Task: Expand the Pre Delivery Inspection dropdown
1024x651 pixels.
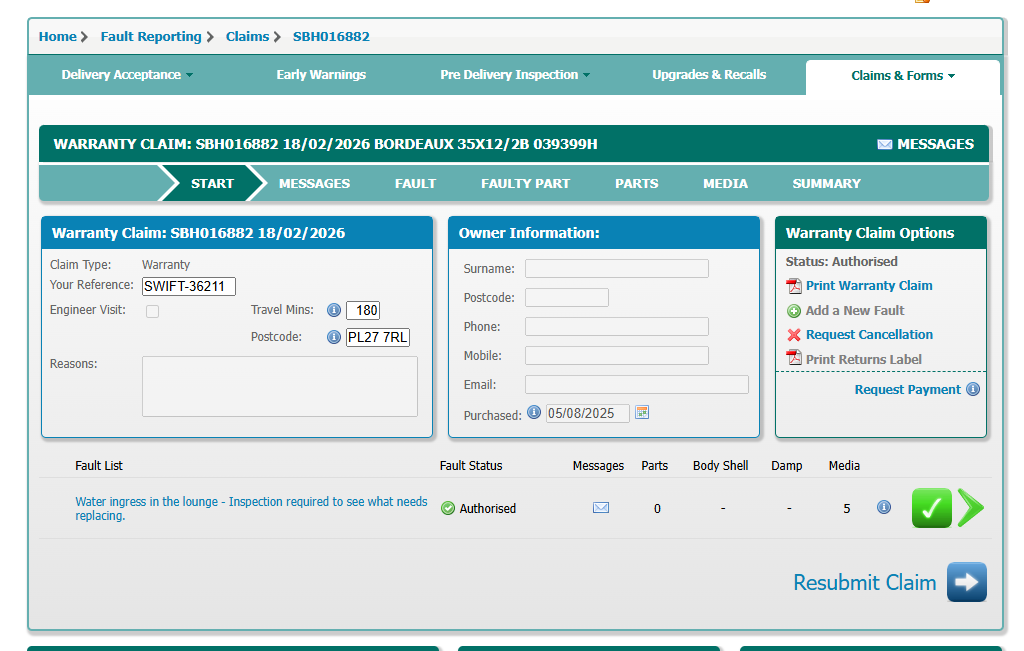Action: pyautogui.click(x=515, y=75)
